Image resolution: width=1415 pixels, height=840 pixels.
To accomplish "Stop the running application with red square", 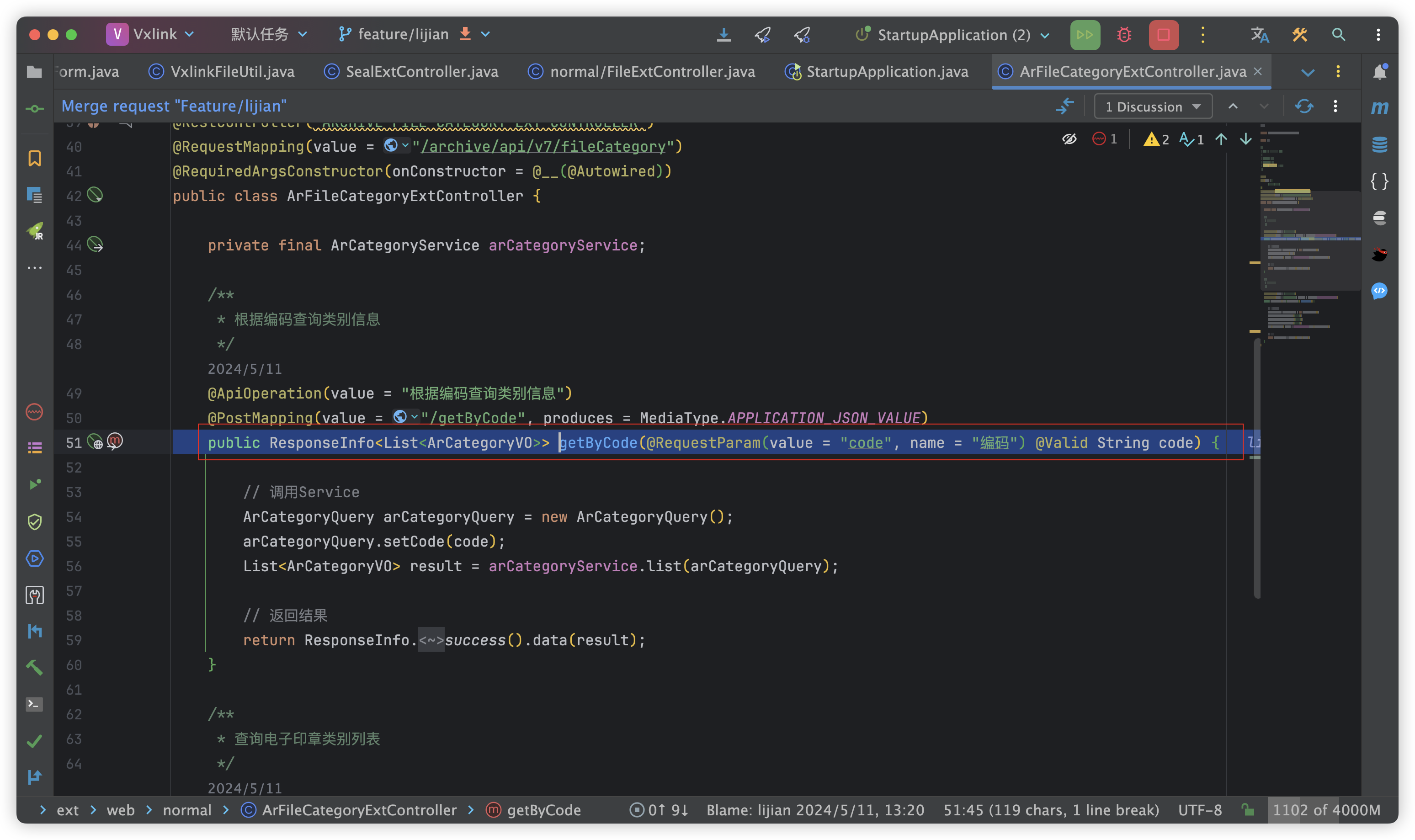I will (x=1163, y=35).
